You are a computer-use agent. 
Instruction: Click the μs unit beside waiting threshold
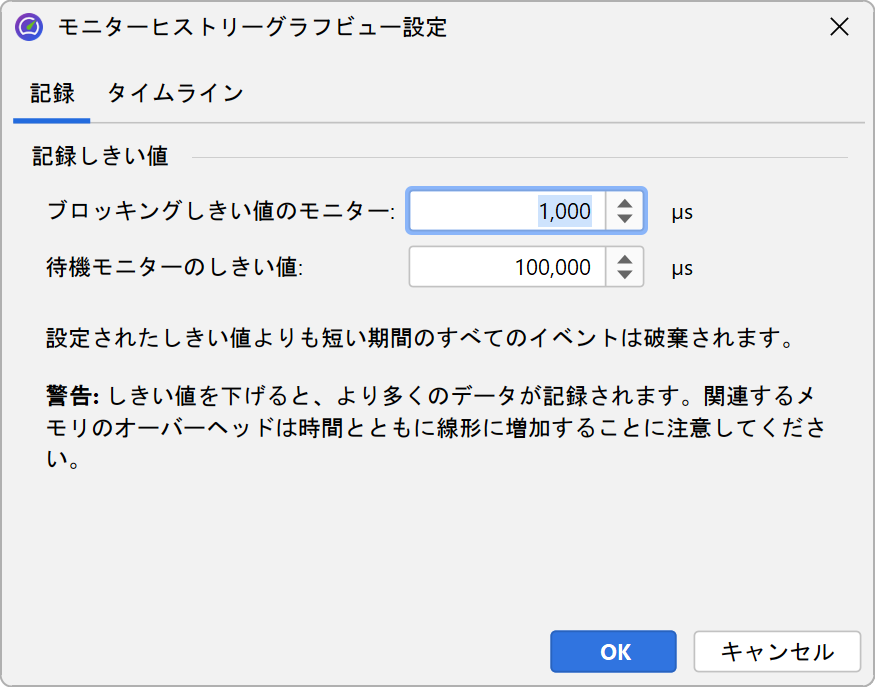pos(682,268)
